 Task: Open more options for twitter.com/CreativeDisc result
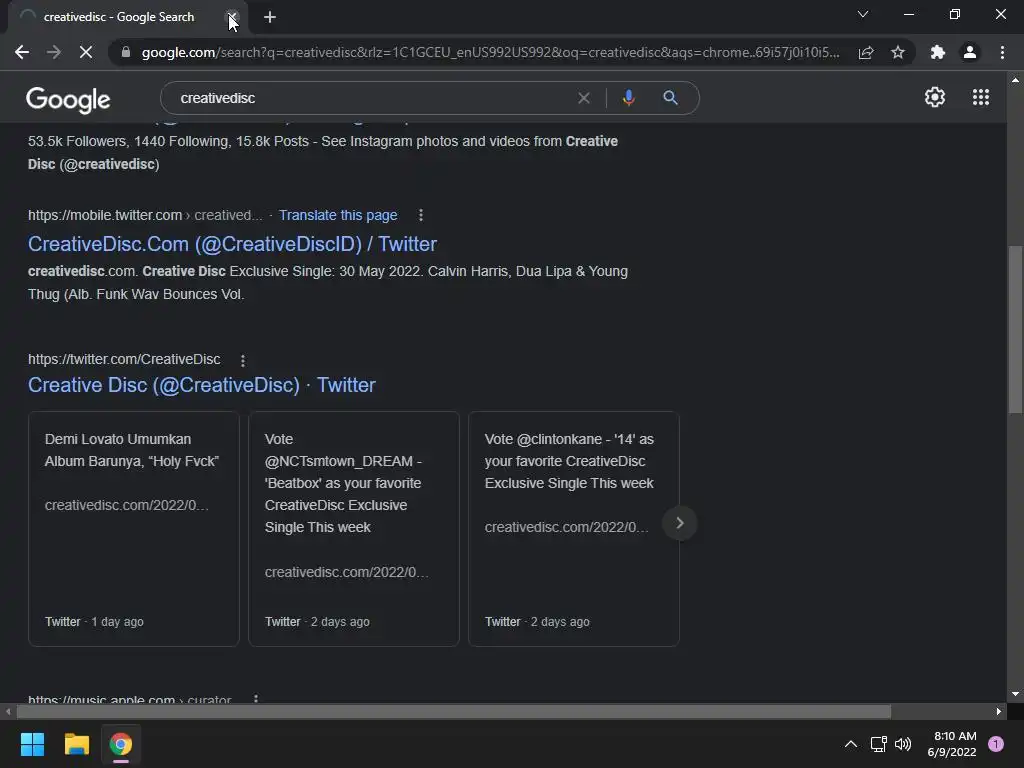pyautogui.click(x=243, y=360)
